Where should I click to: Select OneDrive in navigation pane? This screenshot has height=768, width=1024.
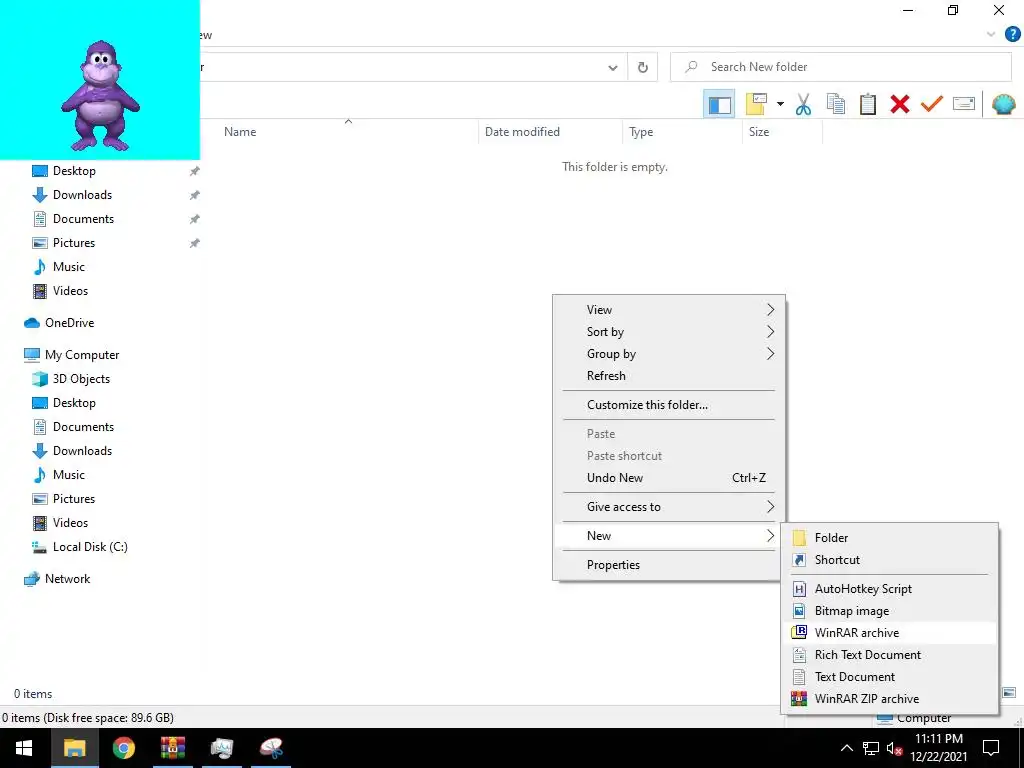pos(69,323)
